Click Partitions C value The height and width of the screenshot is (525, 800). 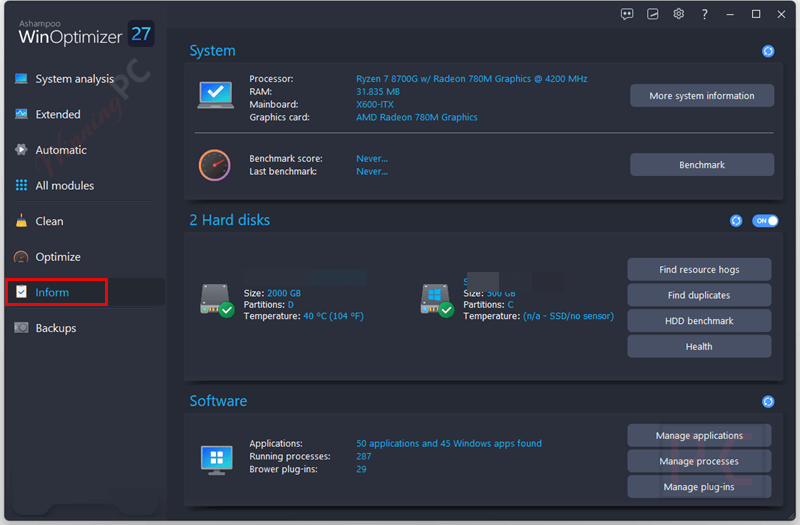pos(510,305)
